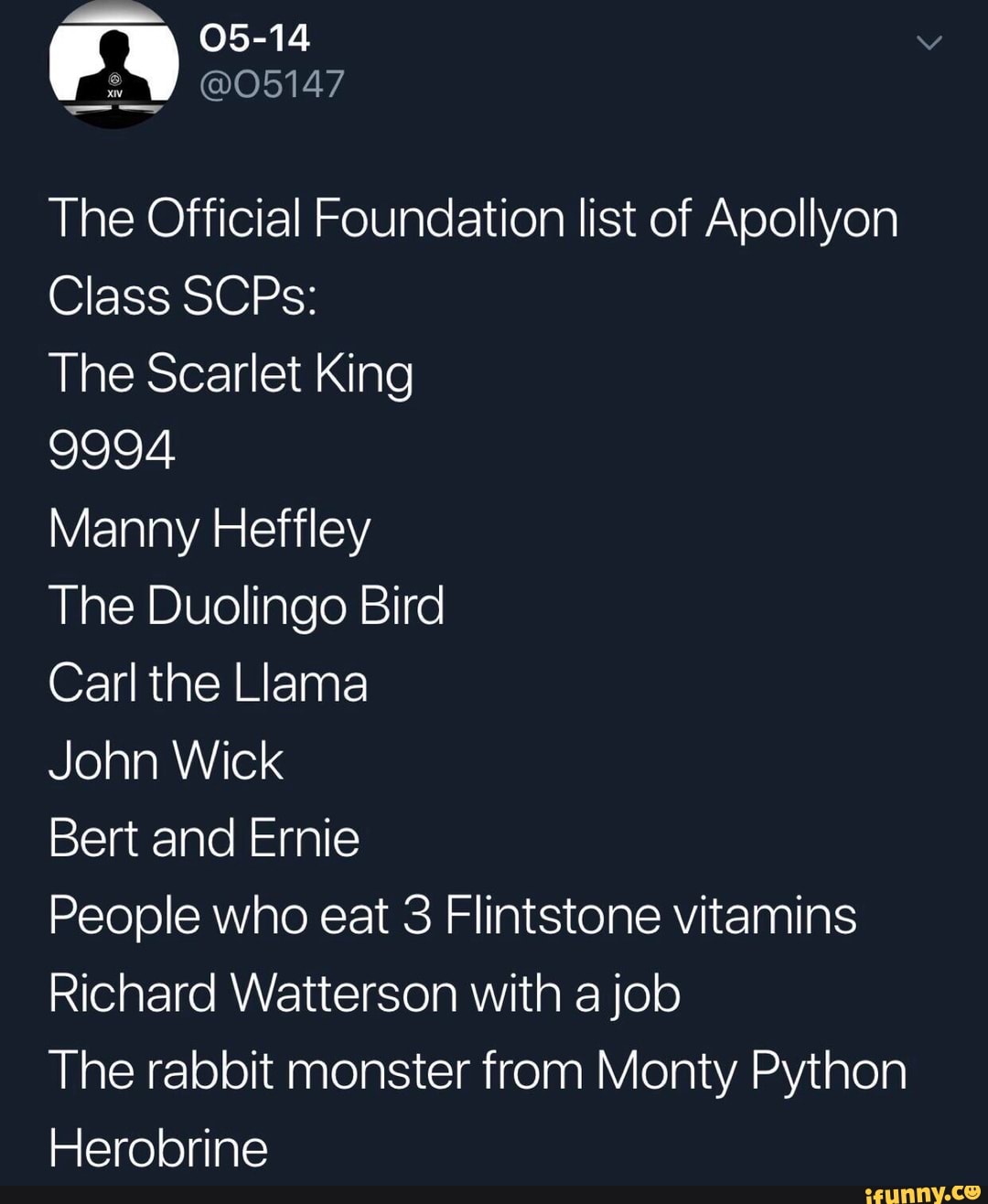Click 'Herobrine' at the list bottom

[x=156, y=1146]
